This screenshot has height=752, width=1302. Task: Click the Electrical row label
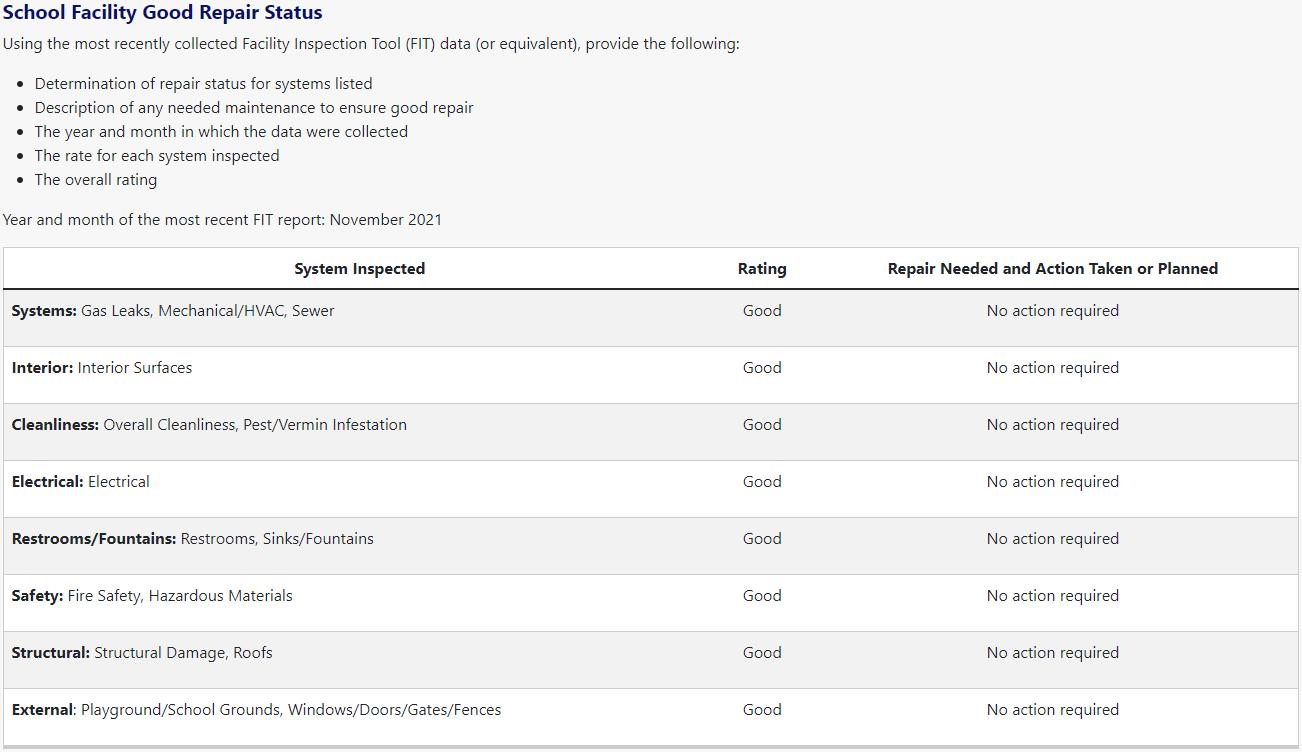(80, 482)
